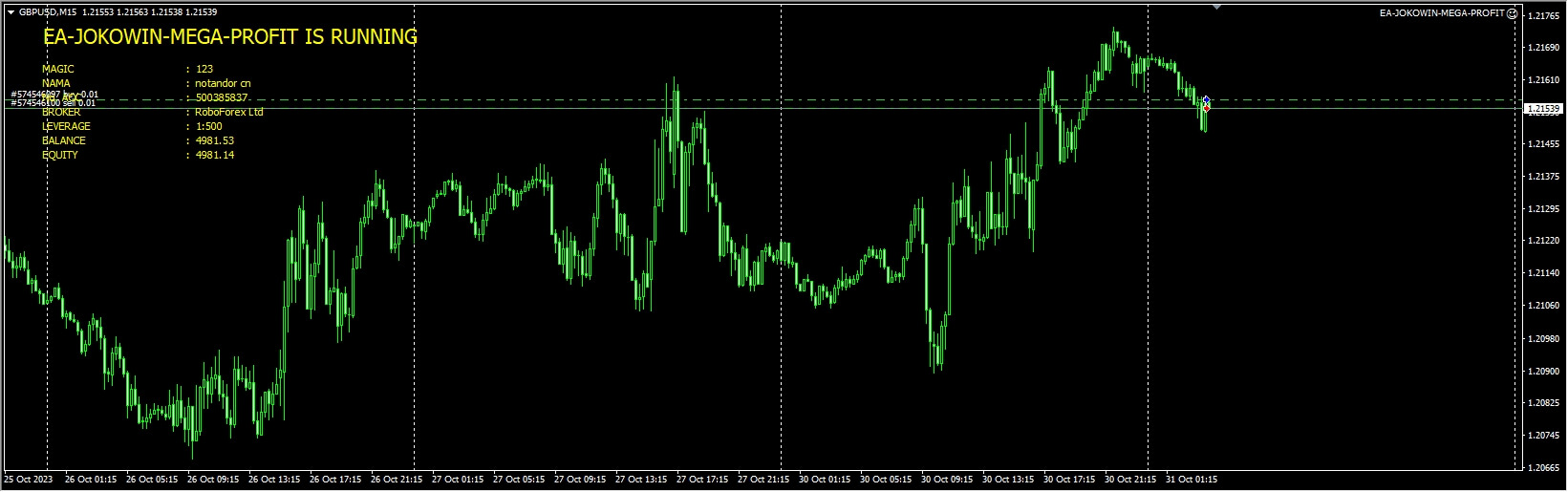1568x492 pixels.
Task: Click the EA-JOKOWIN-MEGA-PROFIT IS RUNNING heading
Action: 230,37
